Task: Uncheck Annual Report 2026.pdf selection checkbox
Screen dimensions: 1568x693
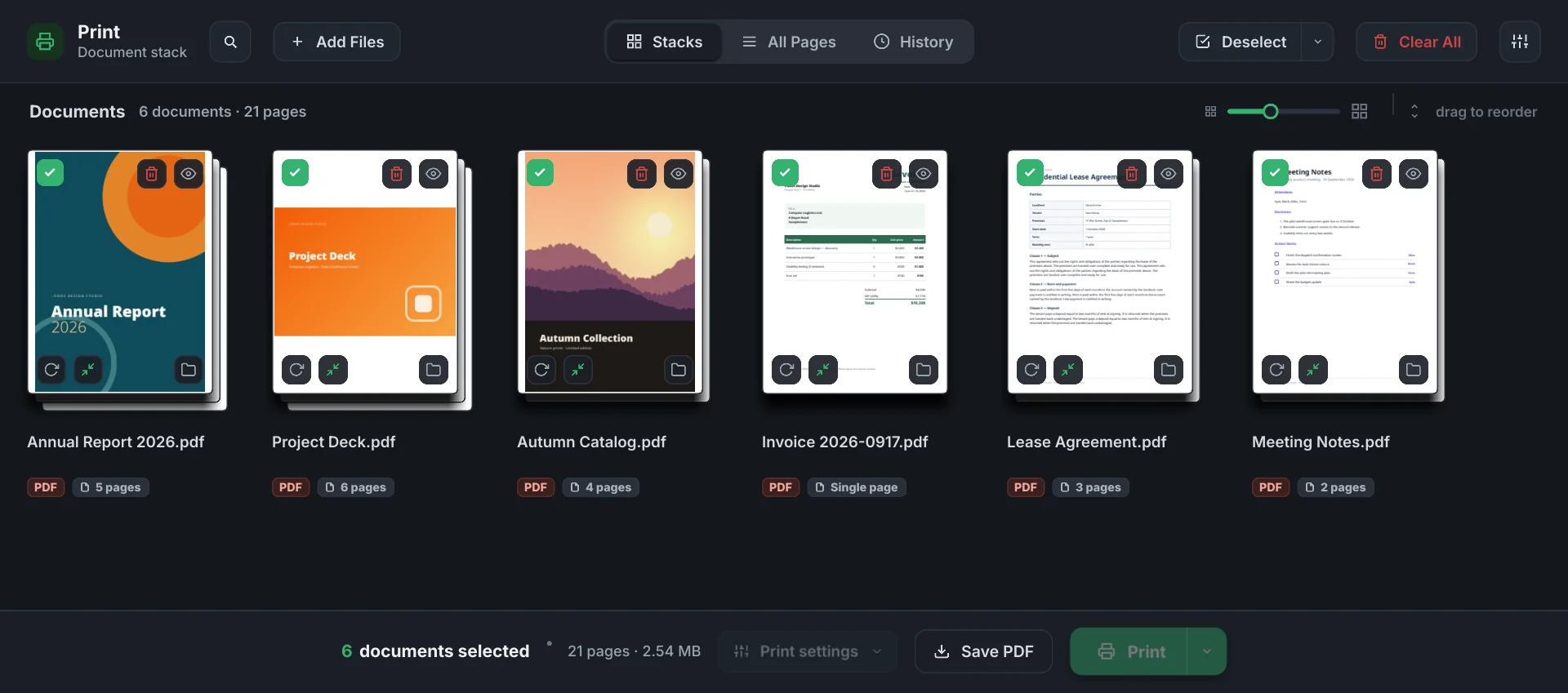Action: pos(51,173)
